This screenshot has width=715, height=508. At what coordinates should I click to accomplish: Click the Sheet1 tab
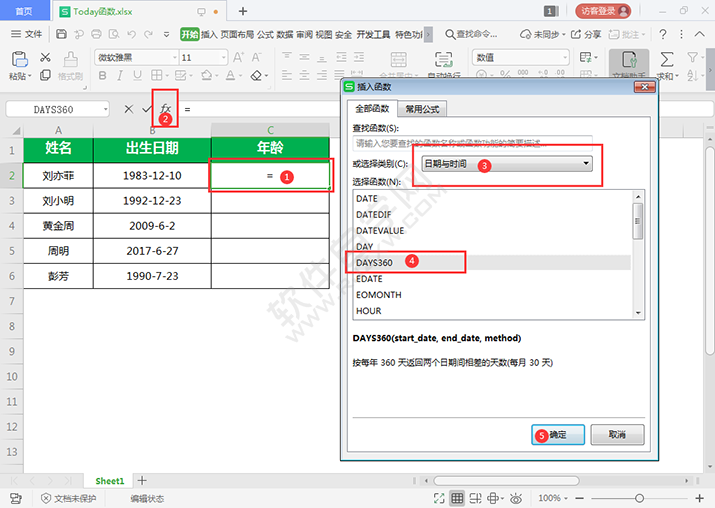coord(109,481)
